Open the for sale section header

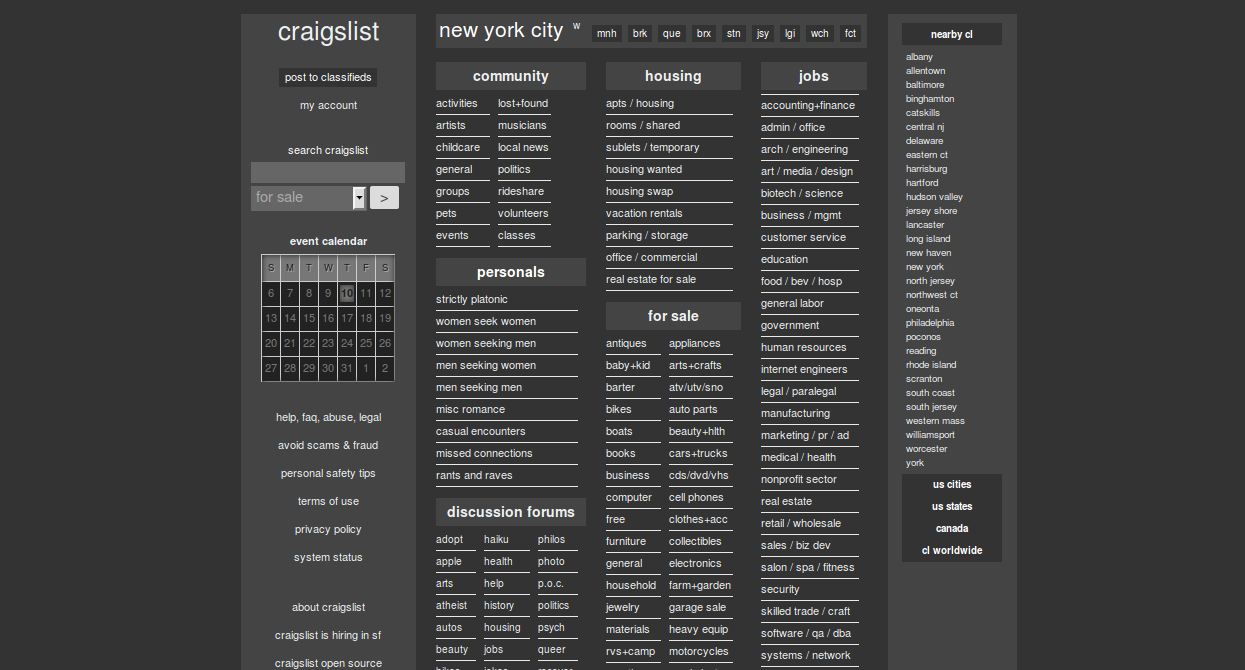coord(673,316)
